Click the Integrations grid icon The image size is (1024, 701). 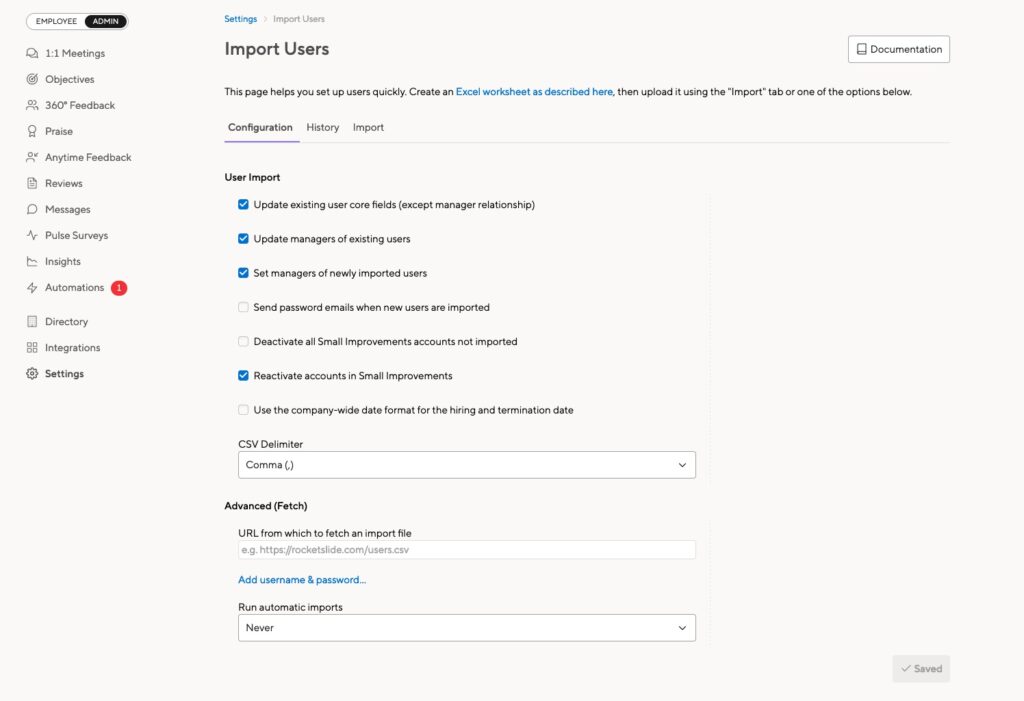(32, 348)
